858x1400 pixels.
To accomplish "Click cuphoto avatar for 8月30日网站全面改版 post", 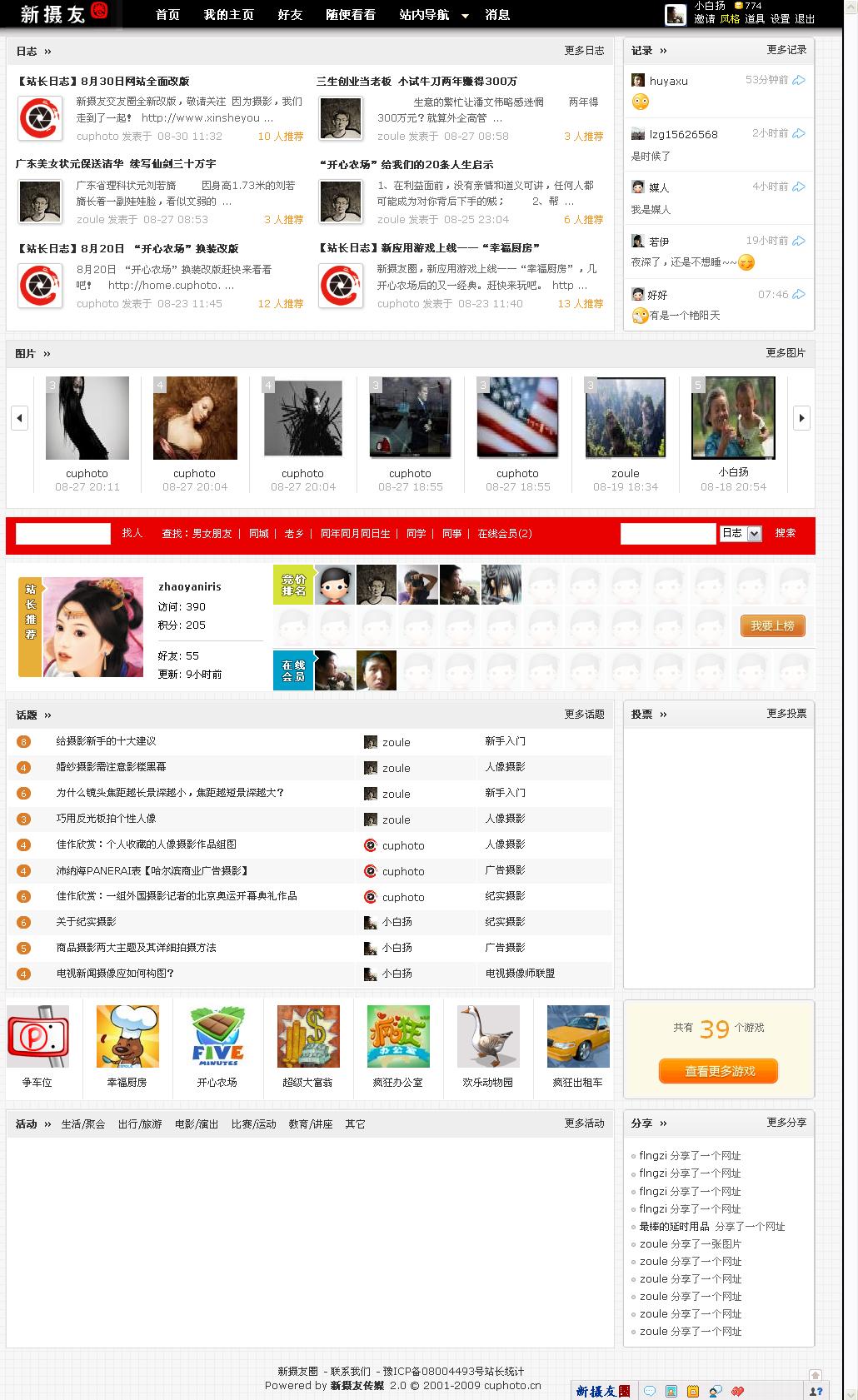I will (40, 118).
